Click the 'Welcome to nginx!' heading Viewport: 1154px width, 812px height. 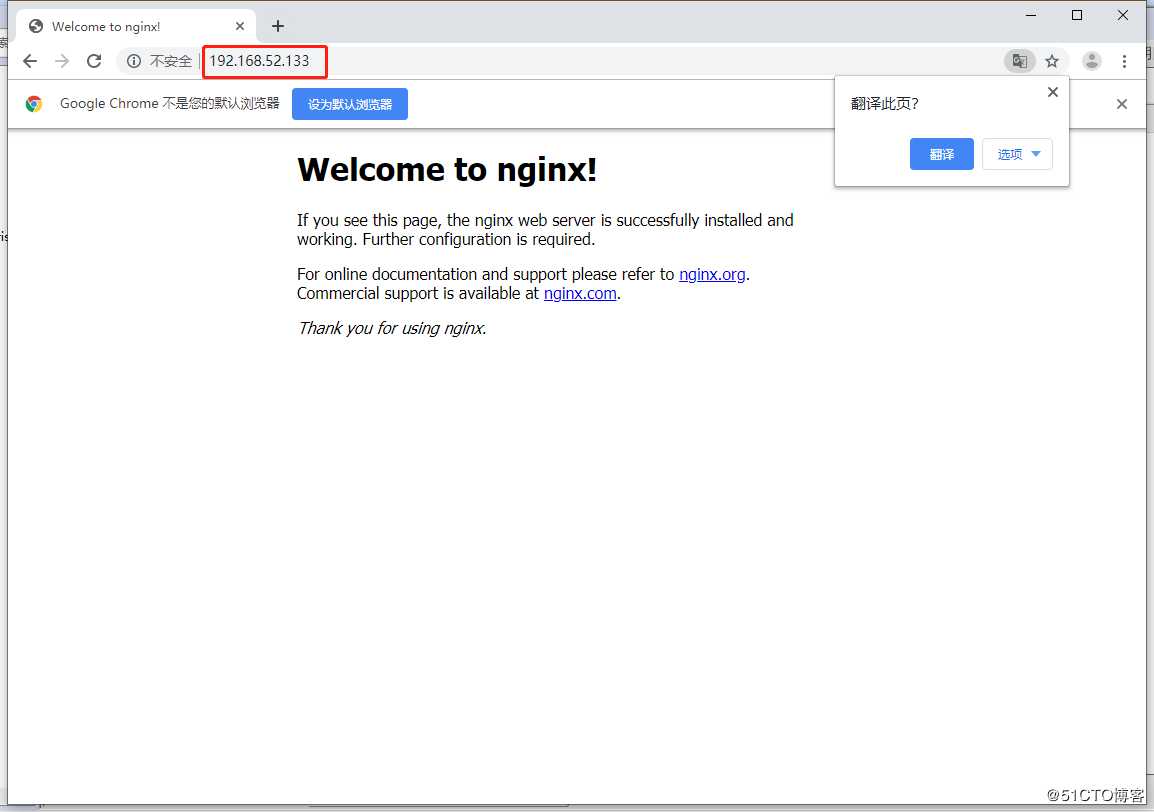447,169
